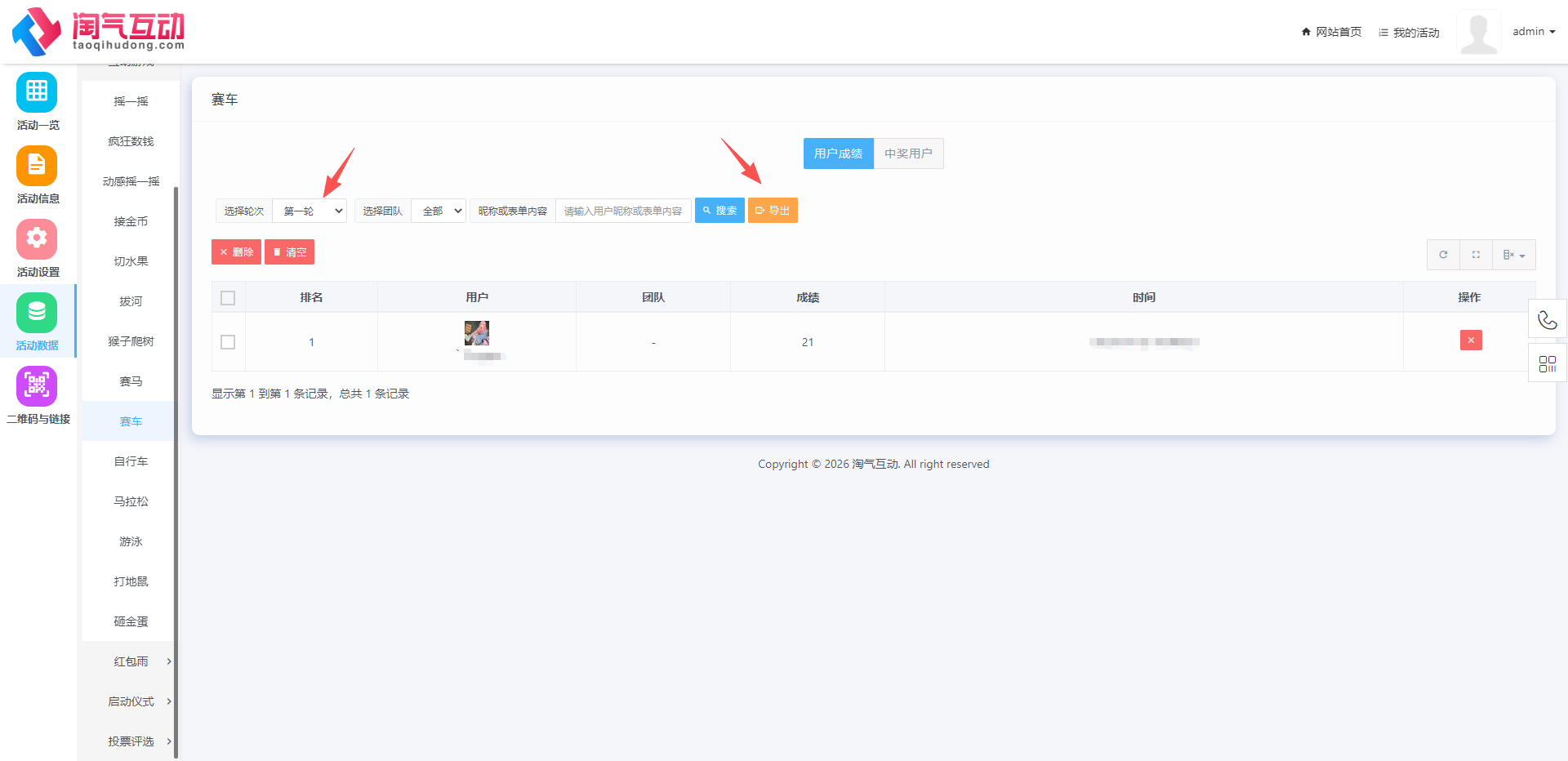Viewport: 1568px width, 761px height.
Task: Open the 活动信息 document icon
Action: tap(37, 166)
